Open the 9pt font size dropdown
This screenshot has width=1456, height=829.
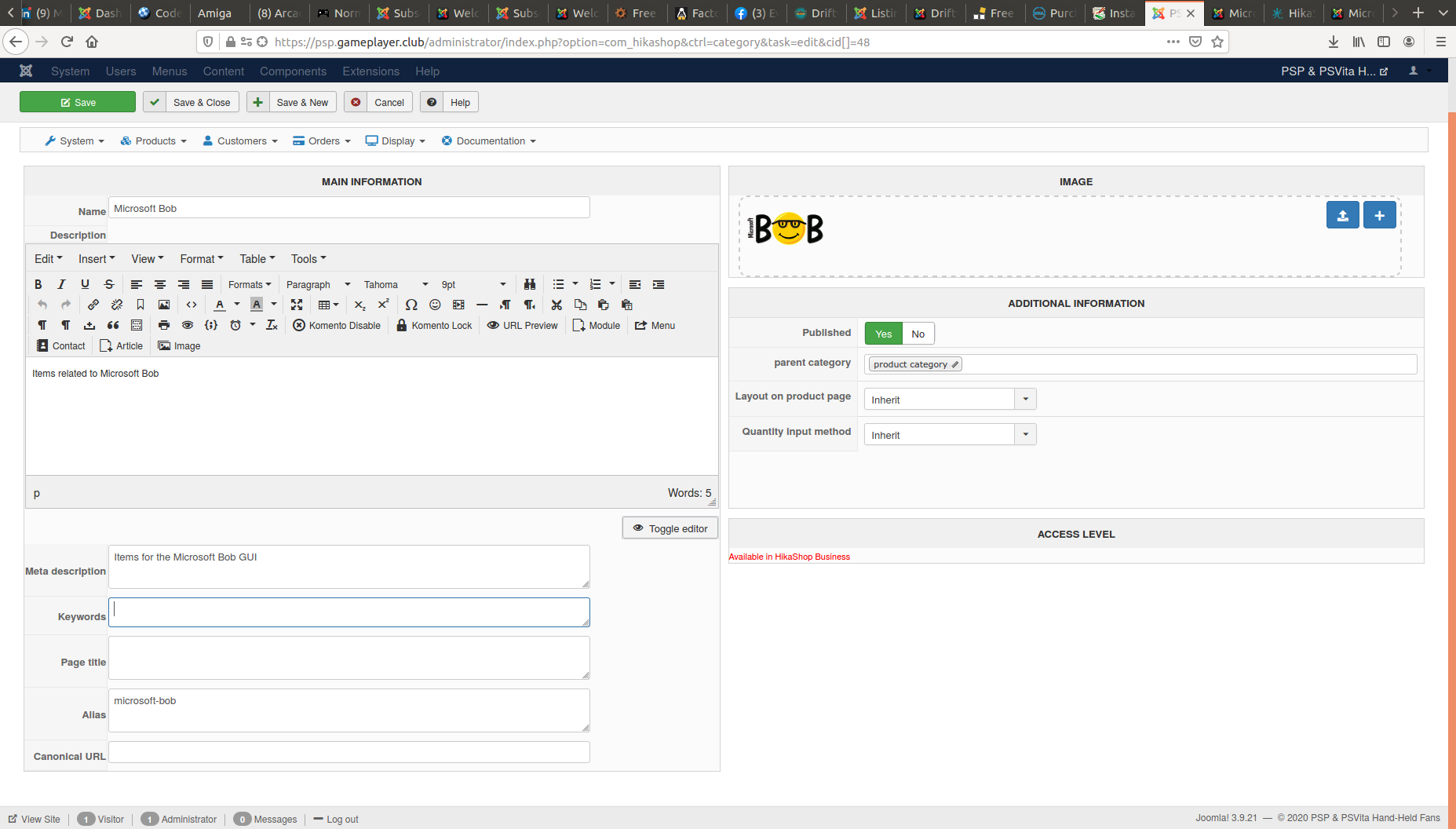pos(473,284)
